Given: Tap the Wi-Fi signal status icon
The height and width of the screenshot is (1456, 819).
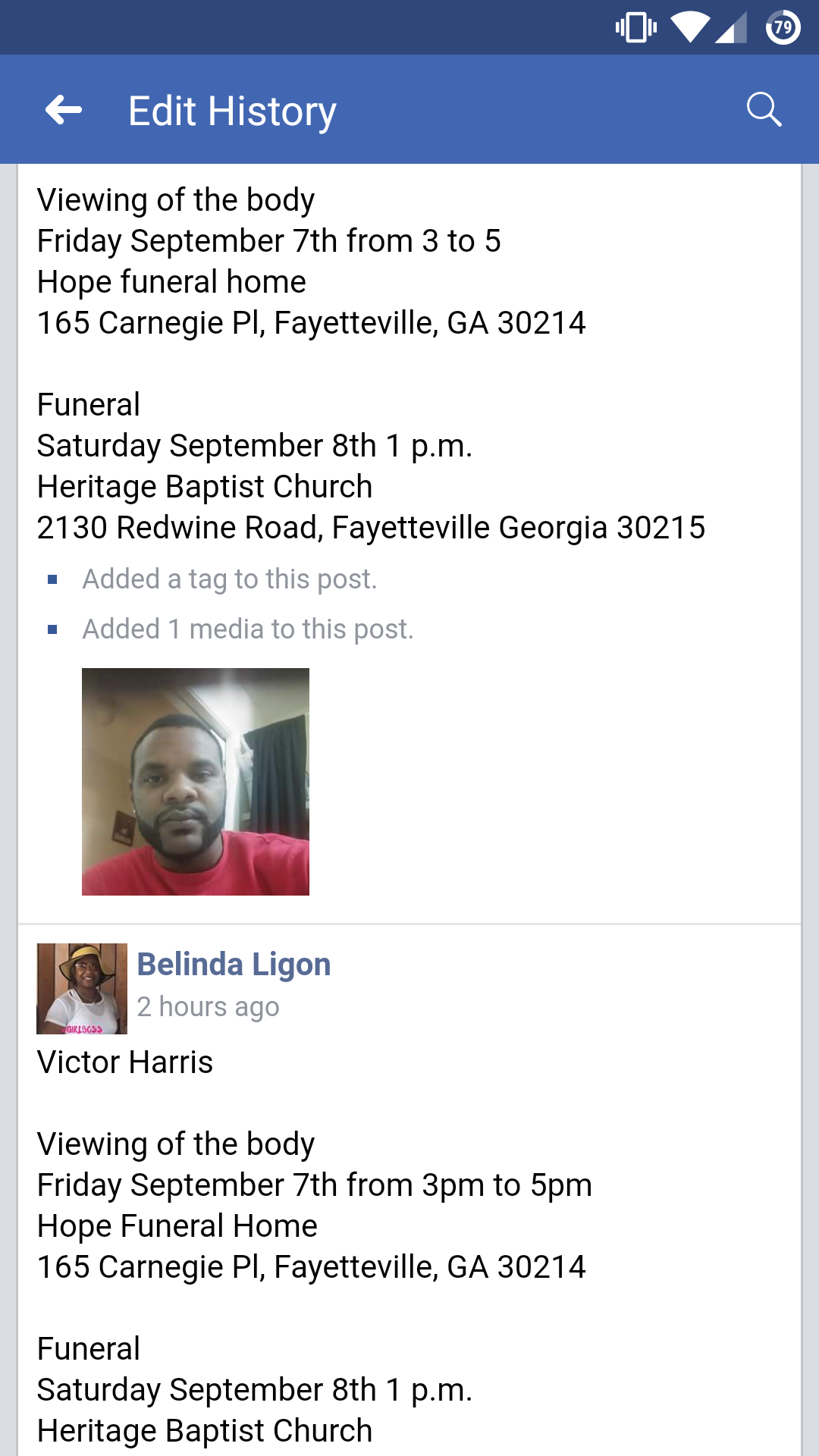Looking at the screenshot, I should pyautogui.click(x=690, y=28).
